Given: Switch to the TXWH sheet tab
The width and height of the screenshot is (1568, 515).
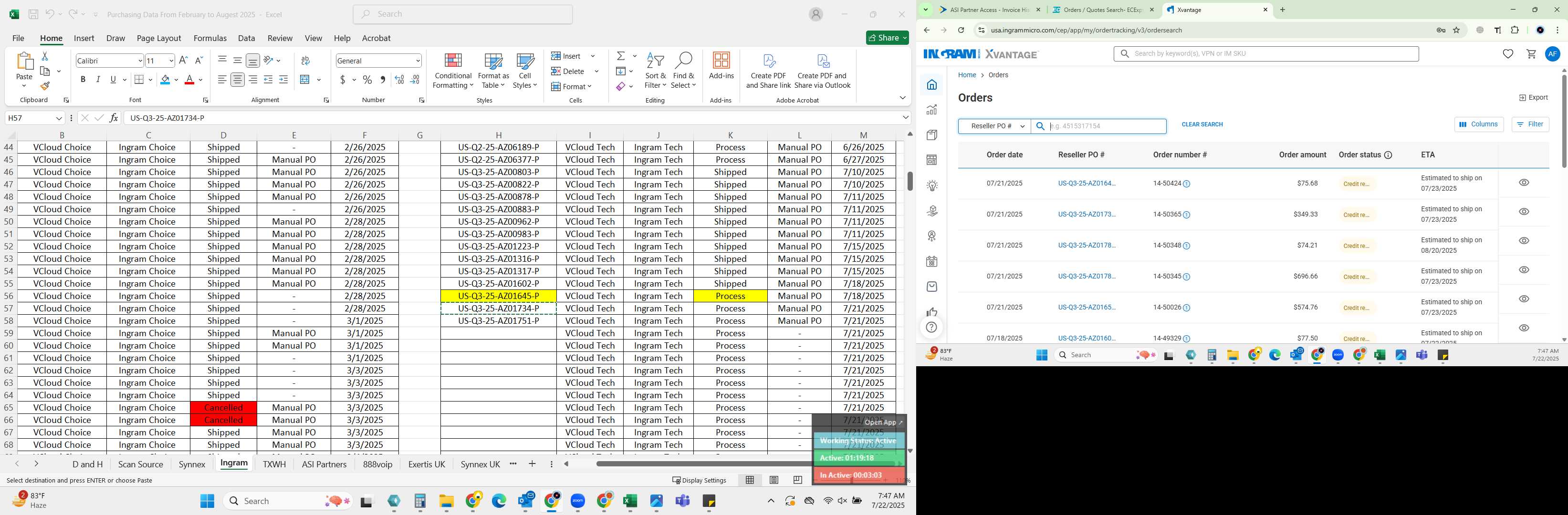Looking at the screenshot, I should coord(274,464).
